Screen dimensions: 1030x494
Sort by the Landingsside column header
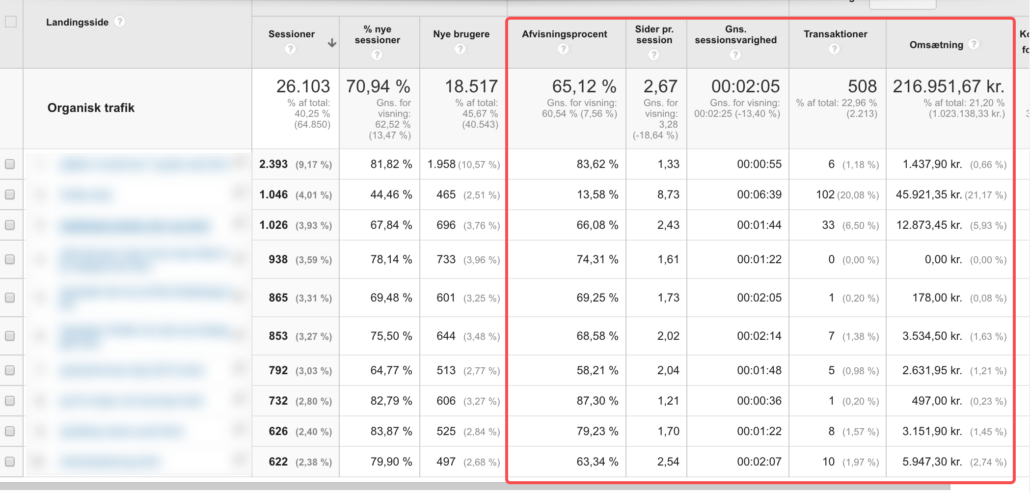coord(77,22)
